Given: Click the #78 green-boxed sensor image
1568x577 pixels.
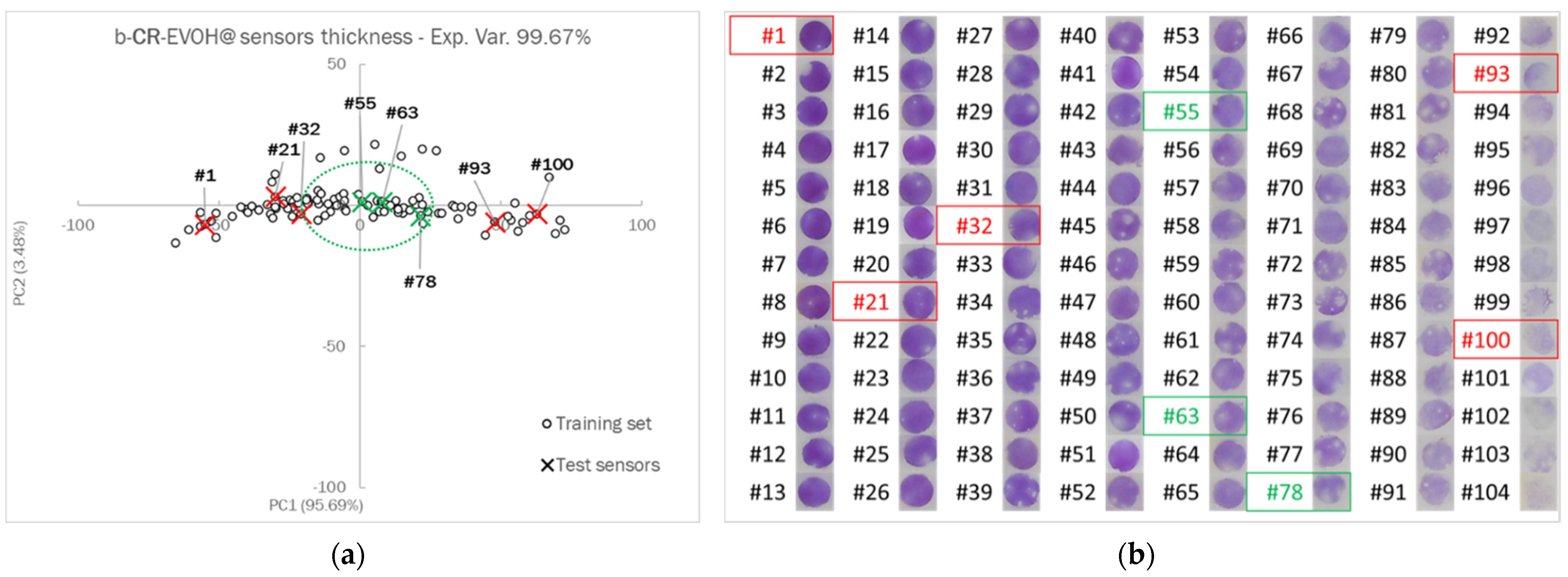Looking at the screenshot, I should pos(1331,492).
